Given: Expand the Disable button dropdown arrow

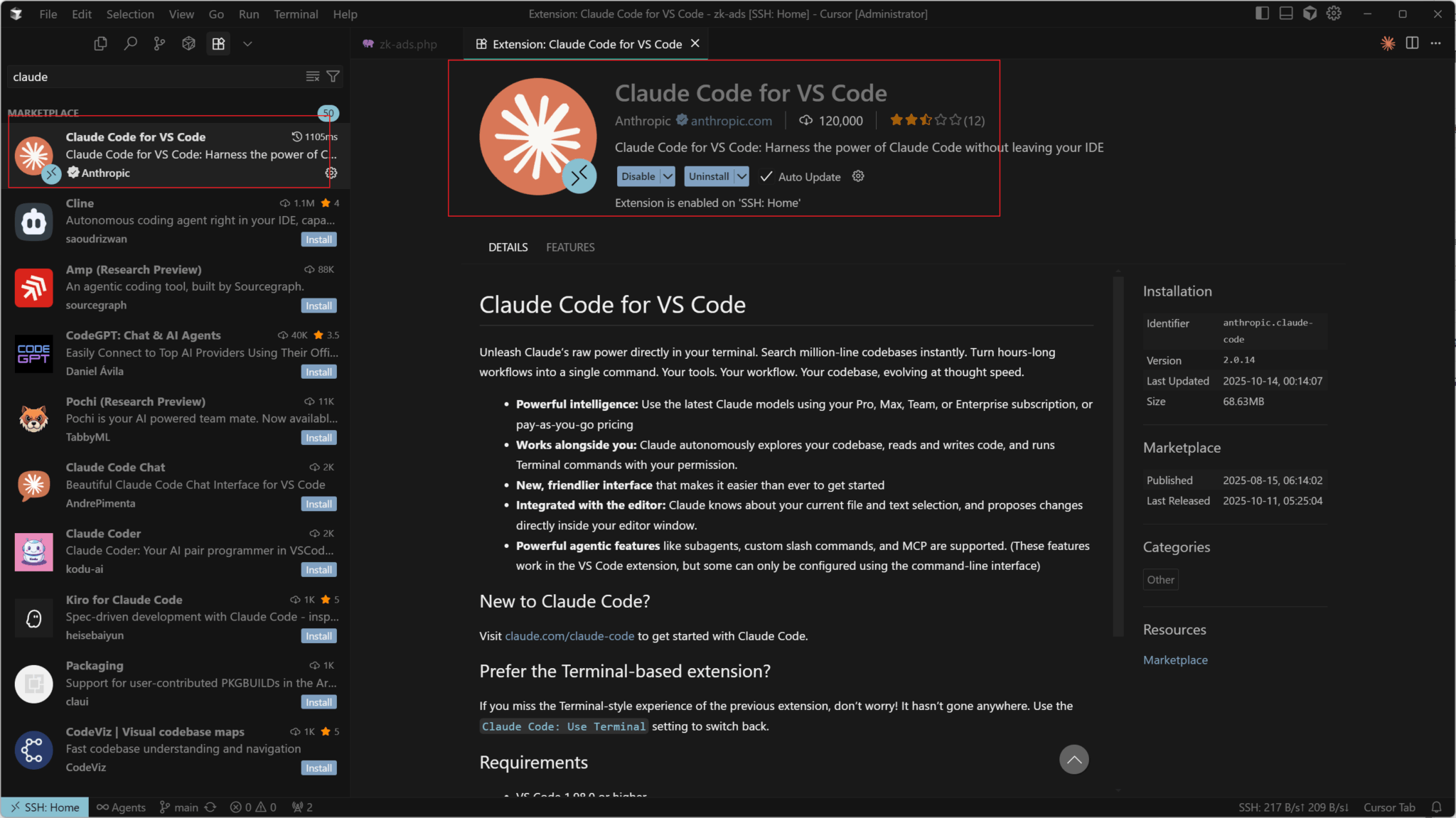Looking at the screenshot, I should (x=667, y=176).
